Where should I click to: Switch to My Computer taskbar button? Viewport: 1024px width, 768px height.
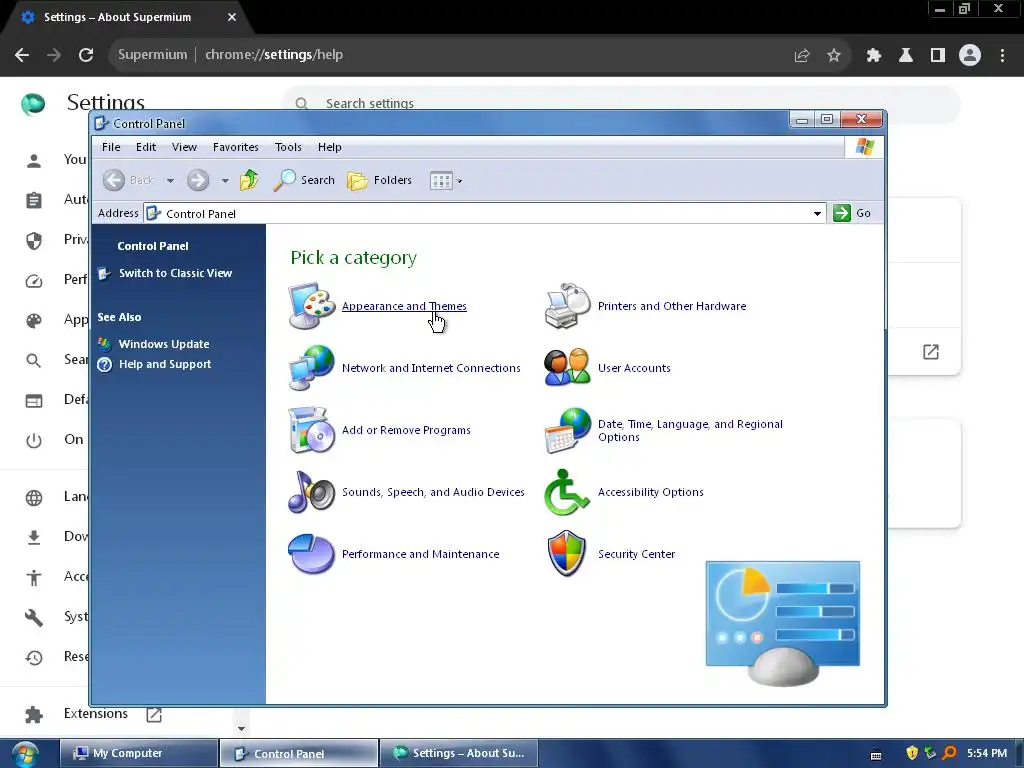pos(139,754)
